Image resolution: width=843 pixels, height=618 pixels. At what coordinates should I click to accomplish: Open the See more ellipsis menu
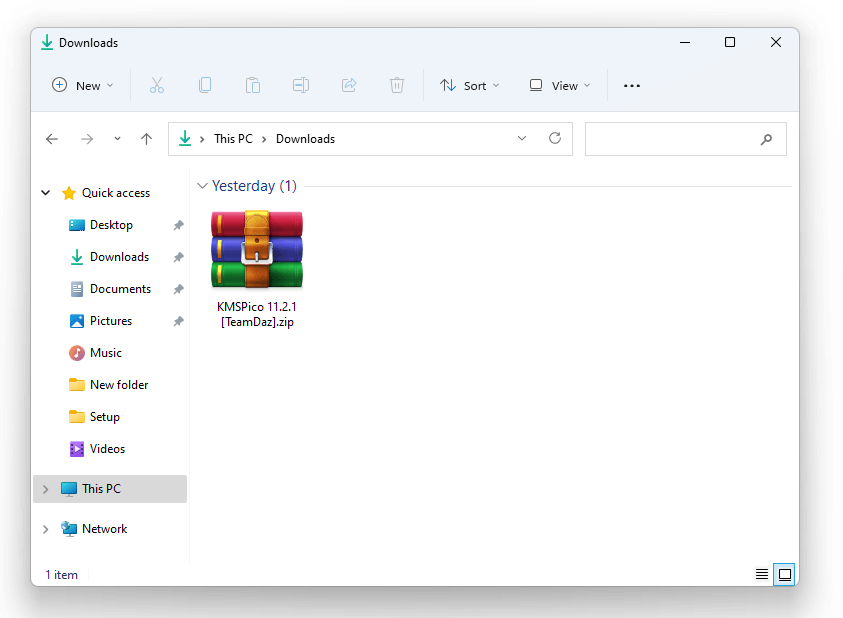(632, 86)
